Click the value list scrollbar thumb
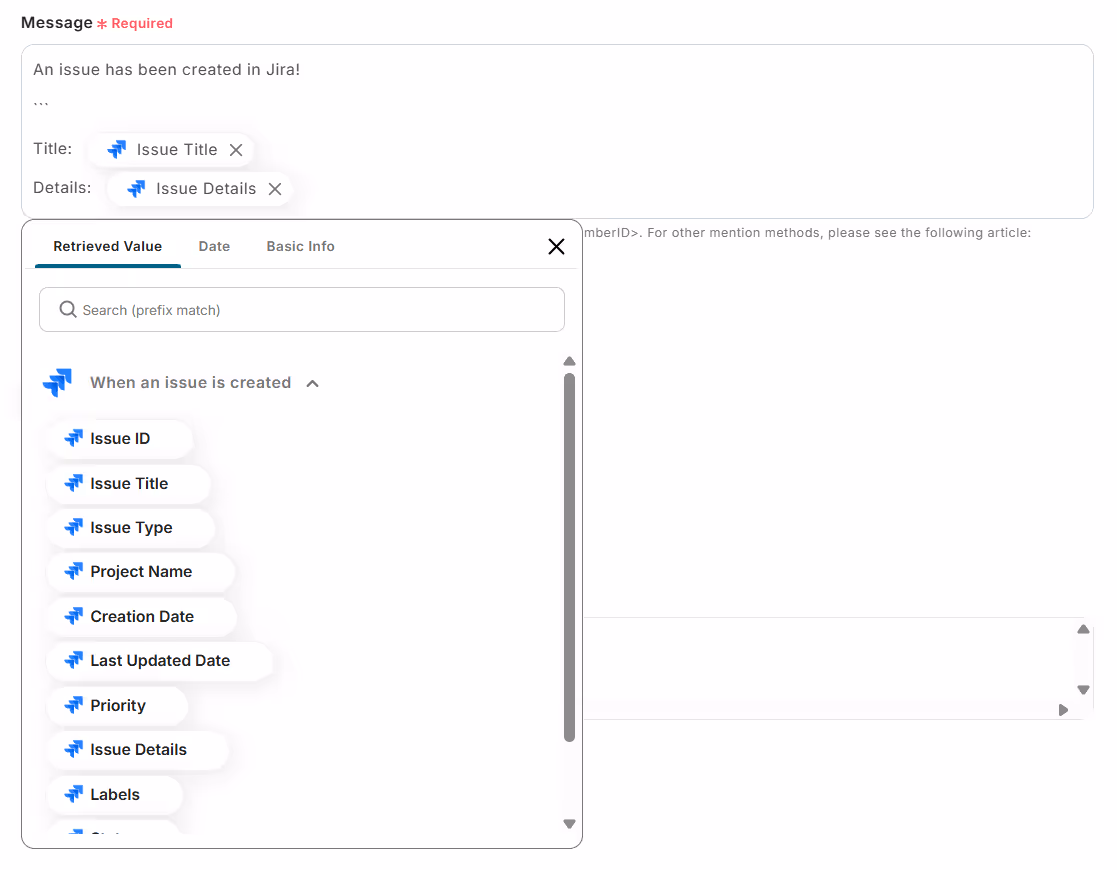Image resolution: width=1117 pixels, height=870 pixels. coord(569,558)
